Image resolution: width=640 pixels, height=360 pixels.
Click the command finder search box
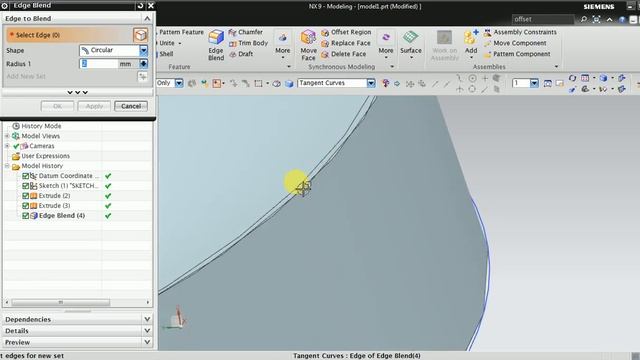(543, 19)
